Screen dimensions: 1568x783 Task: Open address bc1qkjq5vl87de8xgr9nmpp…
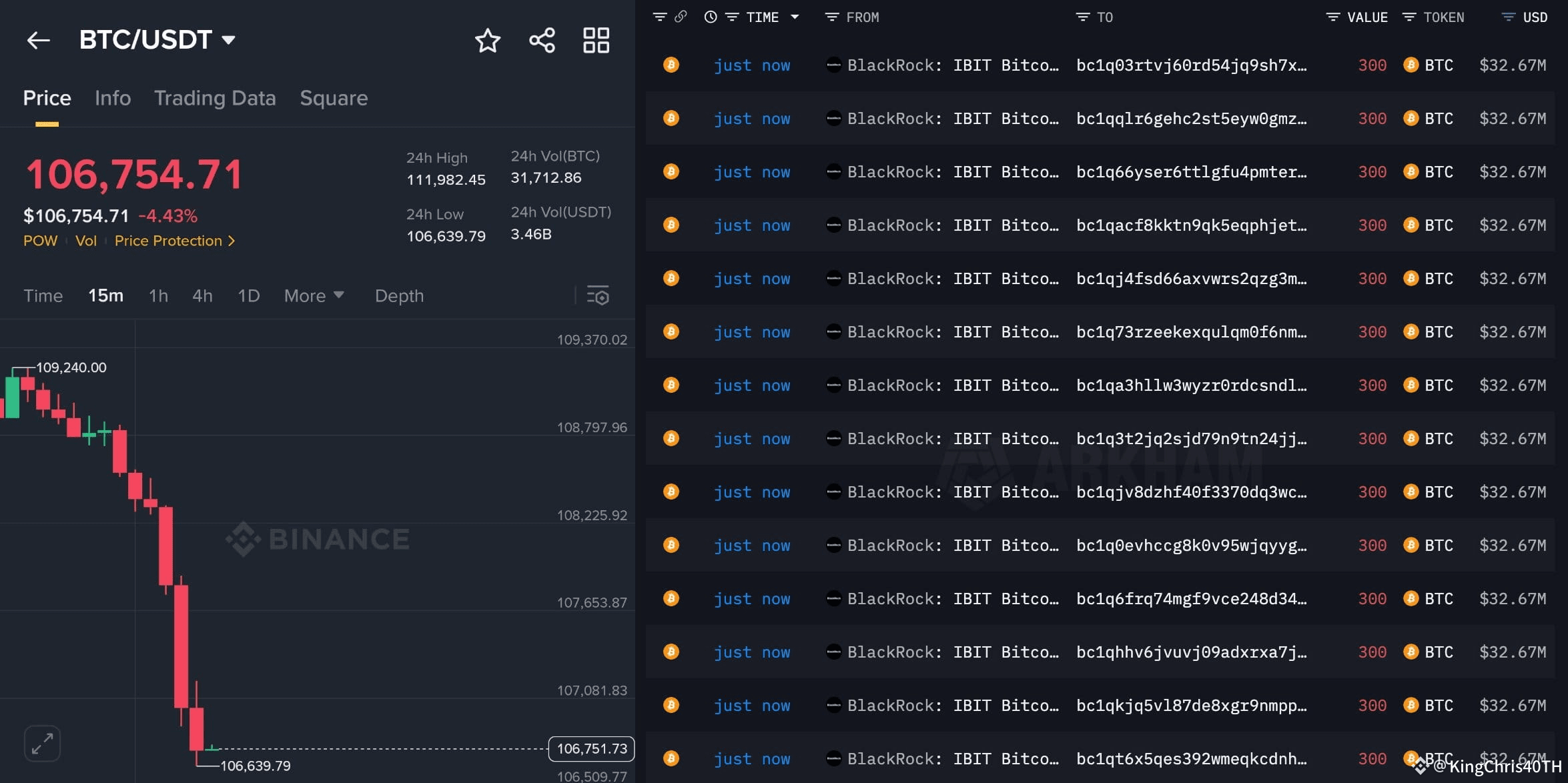1192,706
